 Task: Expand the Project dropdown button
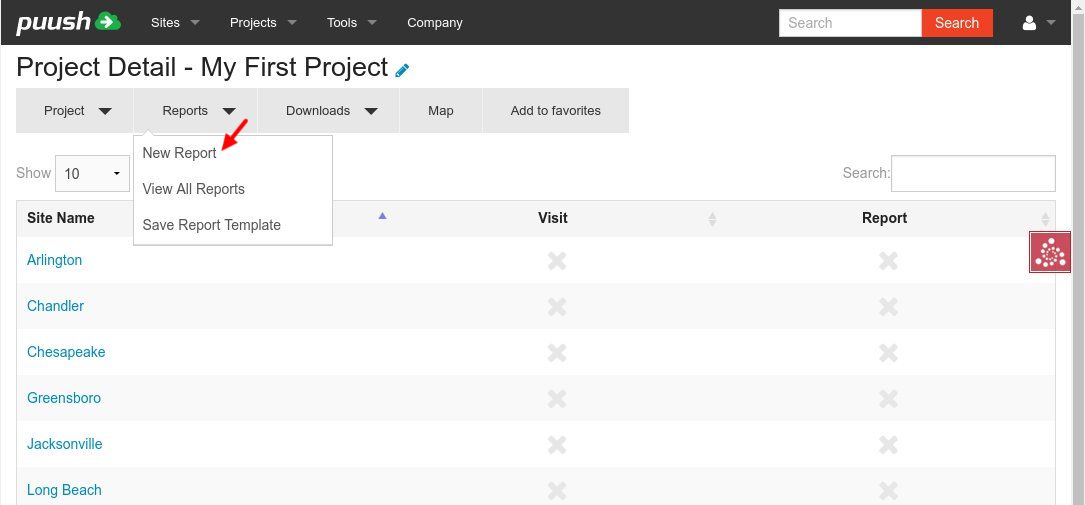pyautogui.click(x=76, y=111)
